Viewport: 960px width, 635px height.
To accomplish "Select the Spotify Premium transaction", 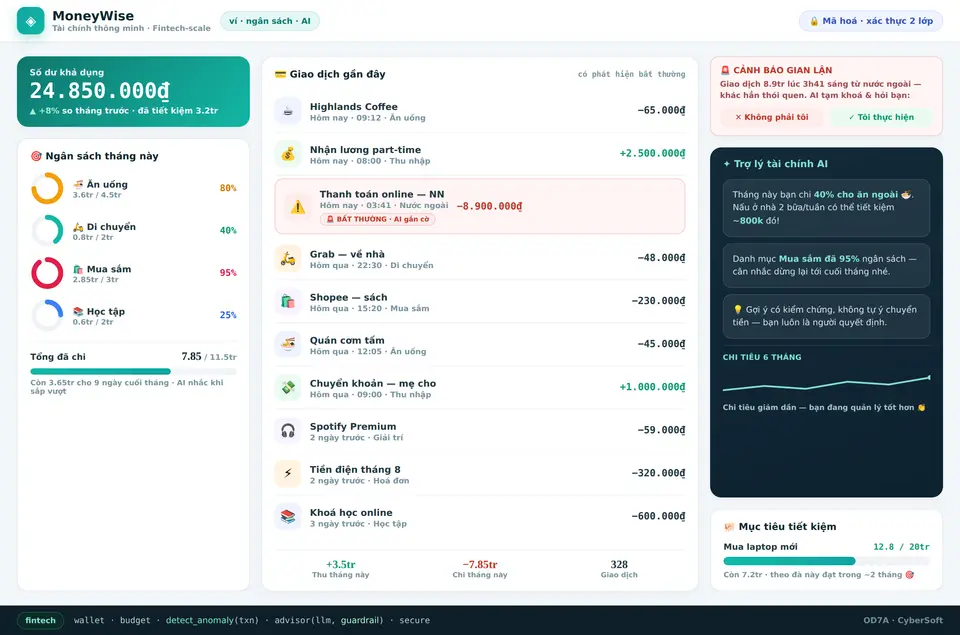I will (x=480, y=431).
